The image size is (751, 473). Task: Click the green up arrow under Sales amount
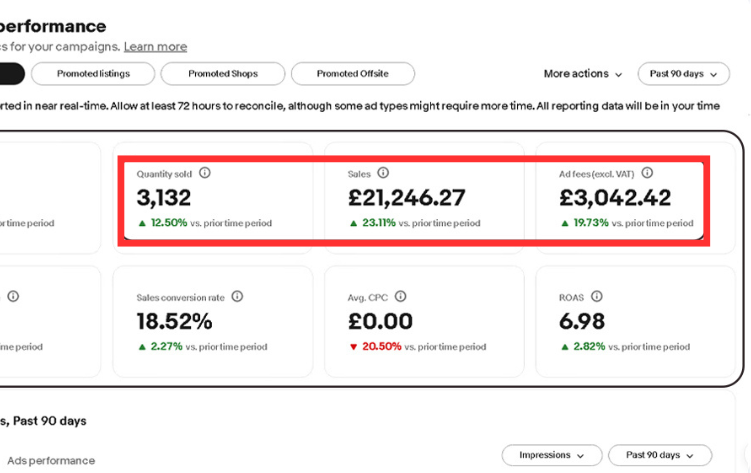354,223
